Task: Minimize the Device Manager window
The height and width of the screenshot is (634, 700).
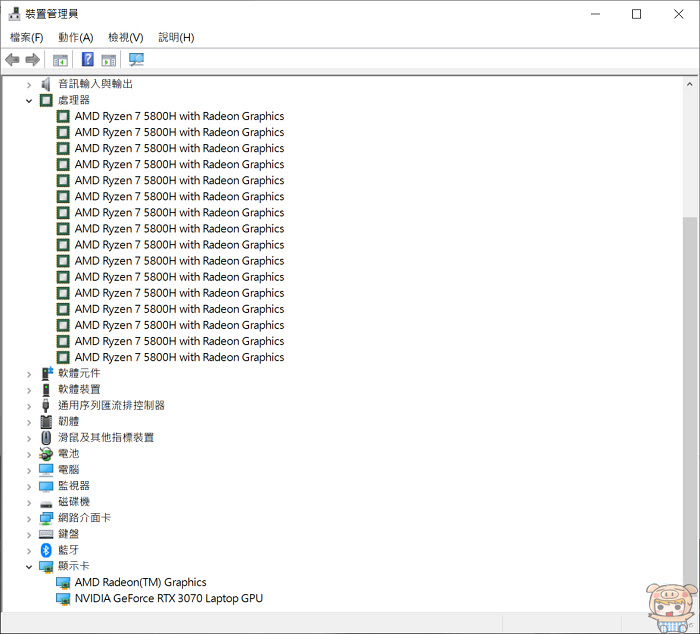Action: [595, 14]
